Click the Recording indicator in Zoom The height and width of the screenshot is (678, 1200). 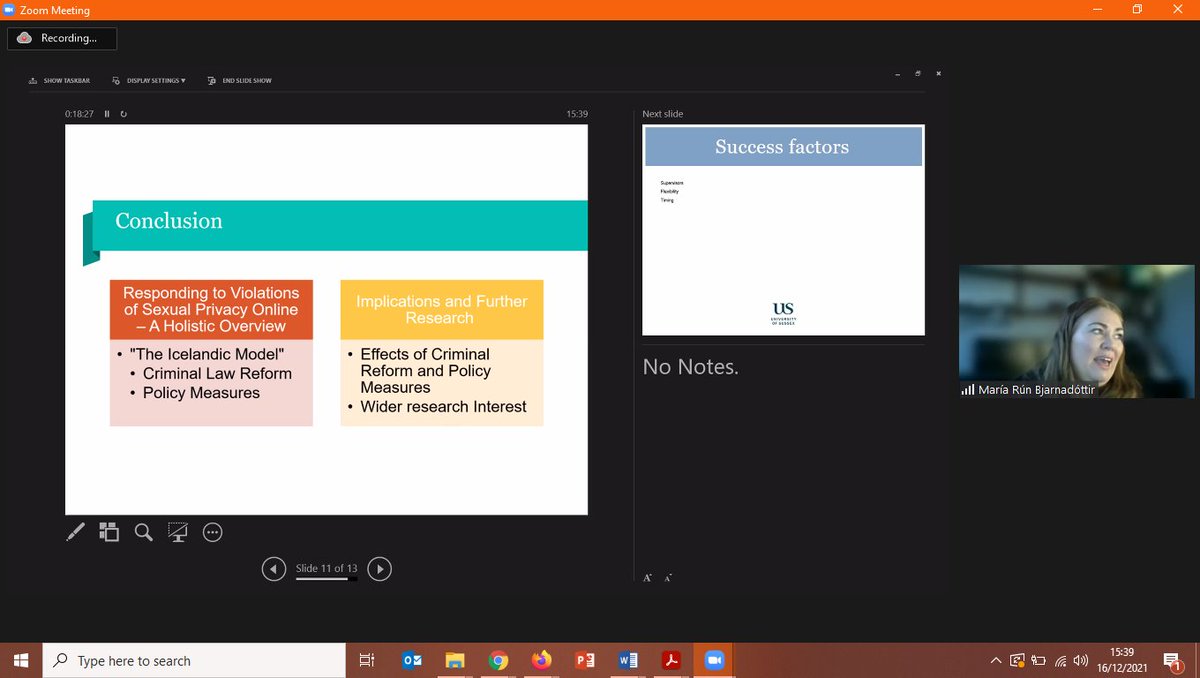62,38
